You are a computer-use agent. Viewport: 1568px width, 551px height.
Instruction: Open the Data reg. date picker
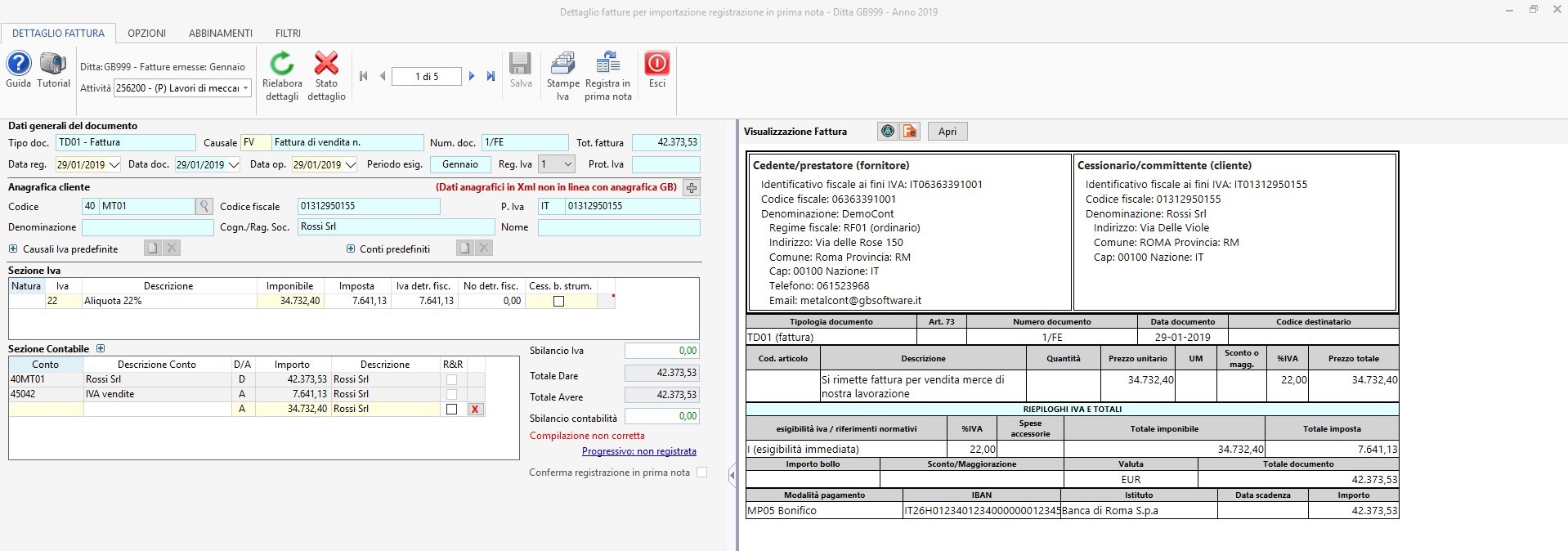click(x=114, y=165)
